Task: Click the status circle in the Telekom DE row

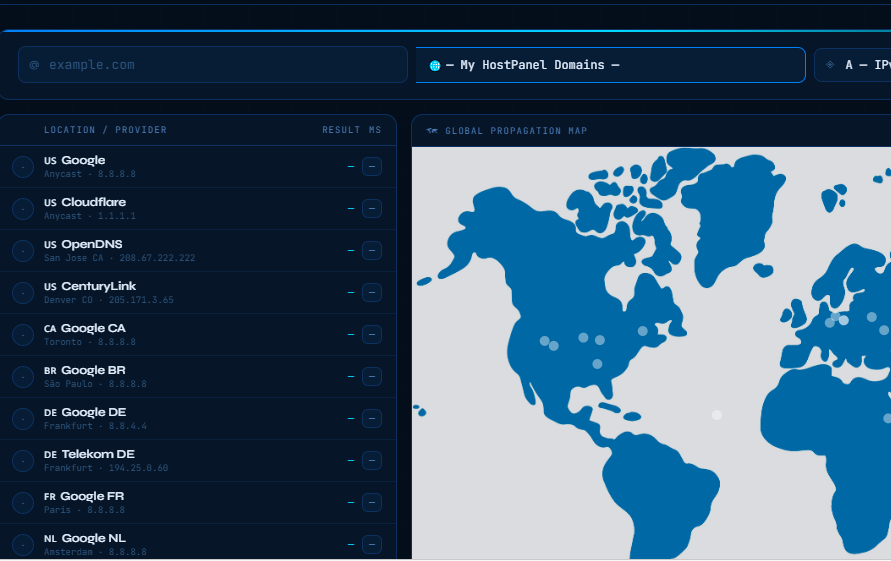Action: click(x=23, y=461)
